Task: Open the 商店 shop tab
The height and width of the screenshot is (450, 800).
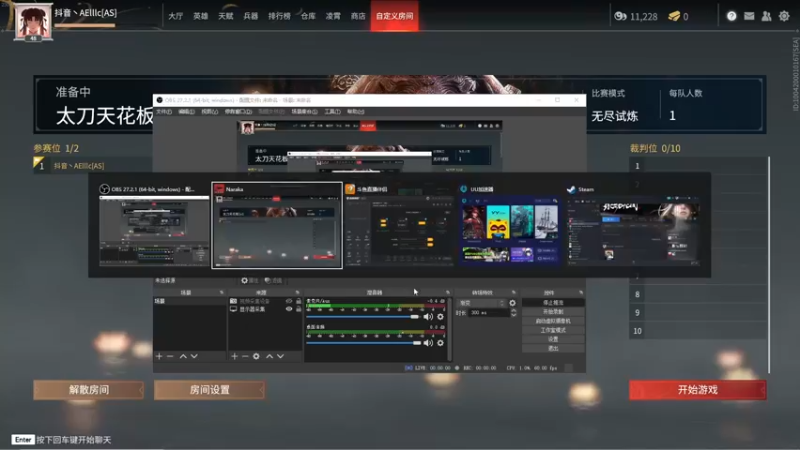Action: (x=358, y=16)
